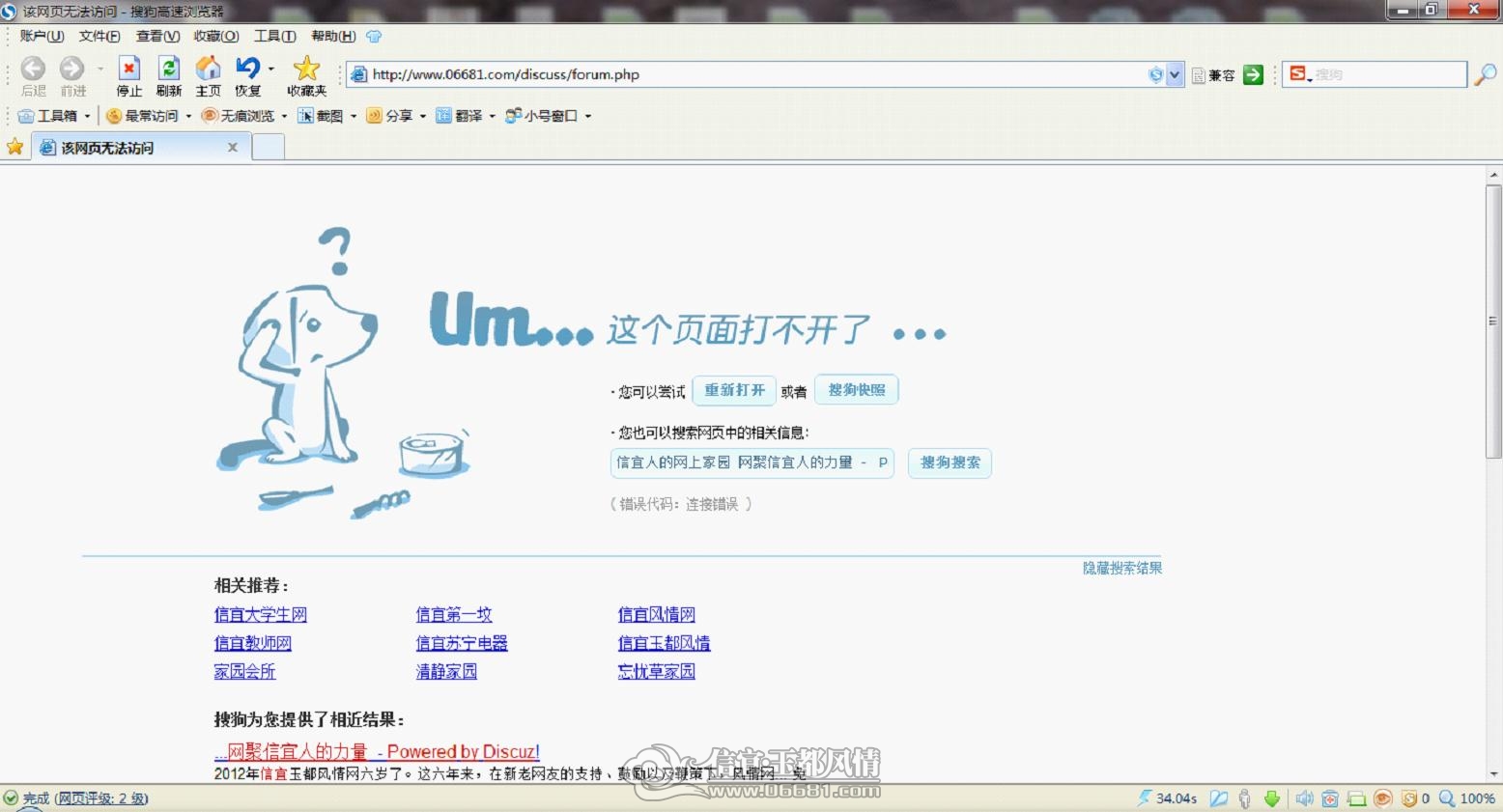Screen dimensions: 1503x812
Task: Open the 查看(V) menu
Action: [157, 37]
